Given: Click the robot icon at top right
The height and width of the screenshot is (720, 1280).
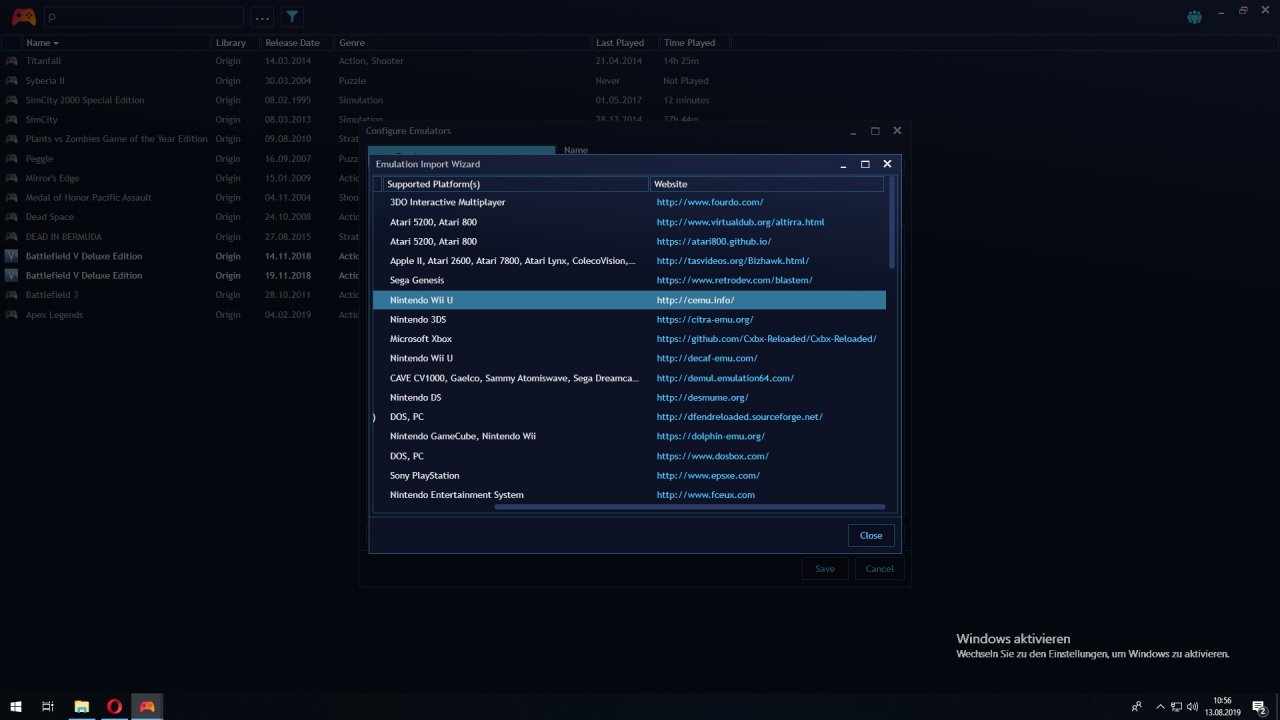Looking at the screenshot, I should [x=1194, y=17].
